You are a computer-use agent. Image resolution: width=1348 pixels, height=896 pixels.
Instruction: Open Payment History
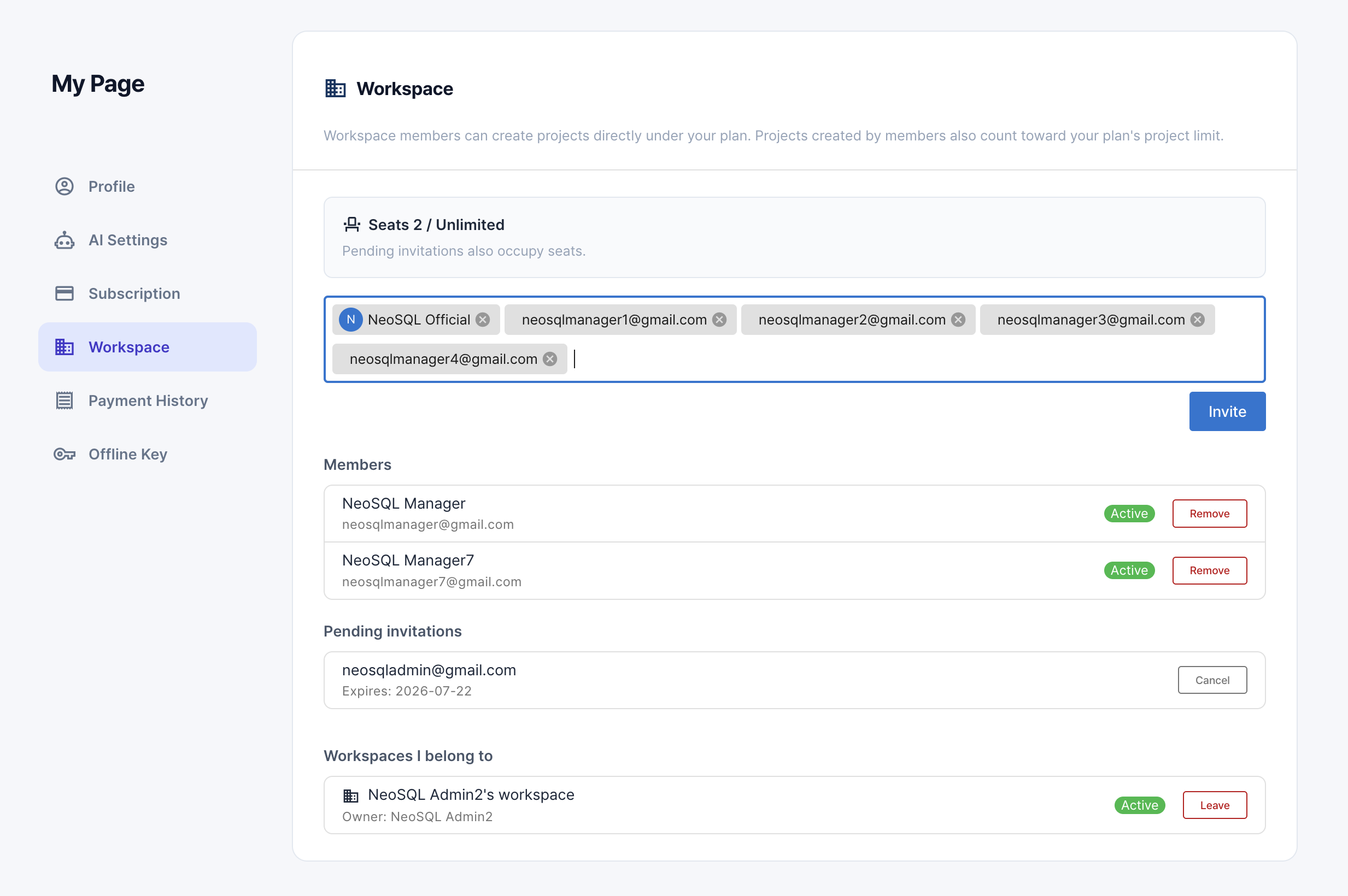pyautogui.click(x=148, y=400)
